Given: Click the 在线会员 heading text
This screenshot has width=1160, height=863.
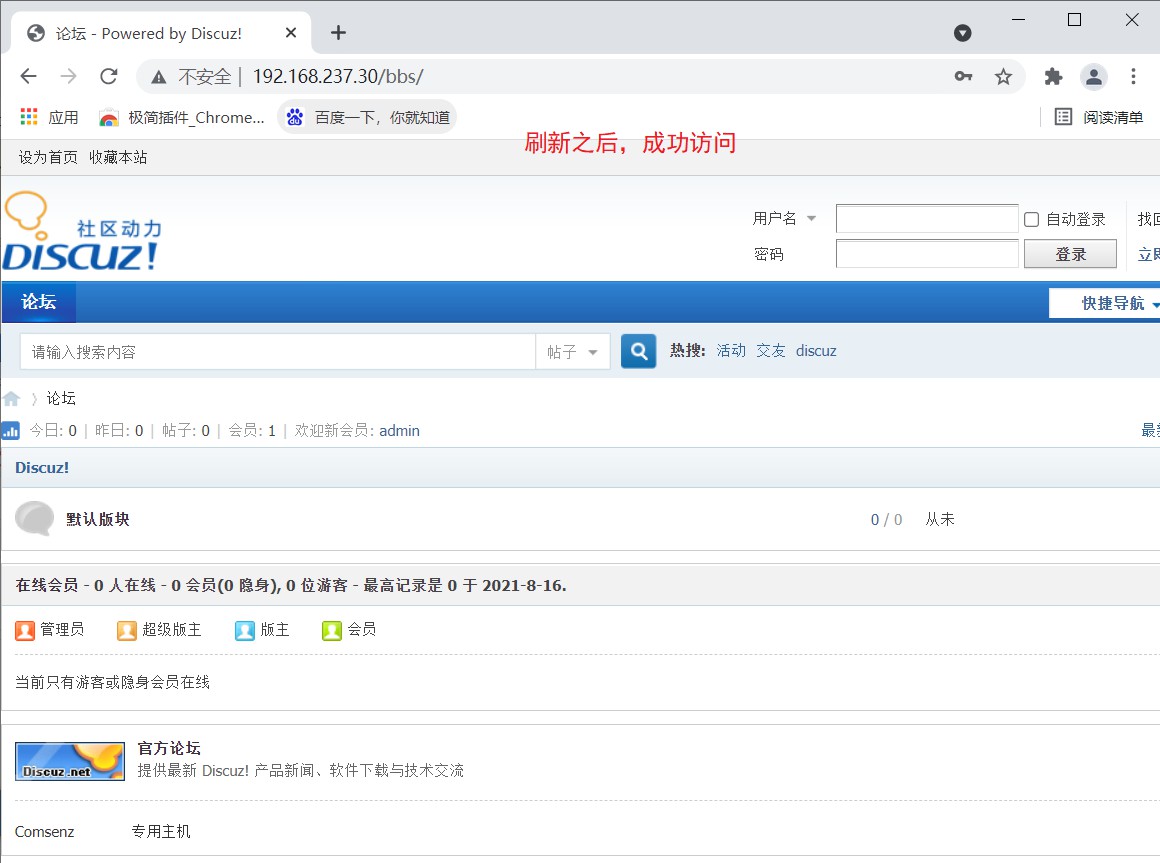Looking at the screenshot, I should [47, 586].
